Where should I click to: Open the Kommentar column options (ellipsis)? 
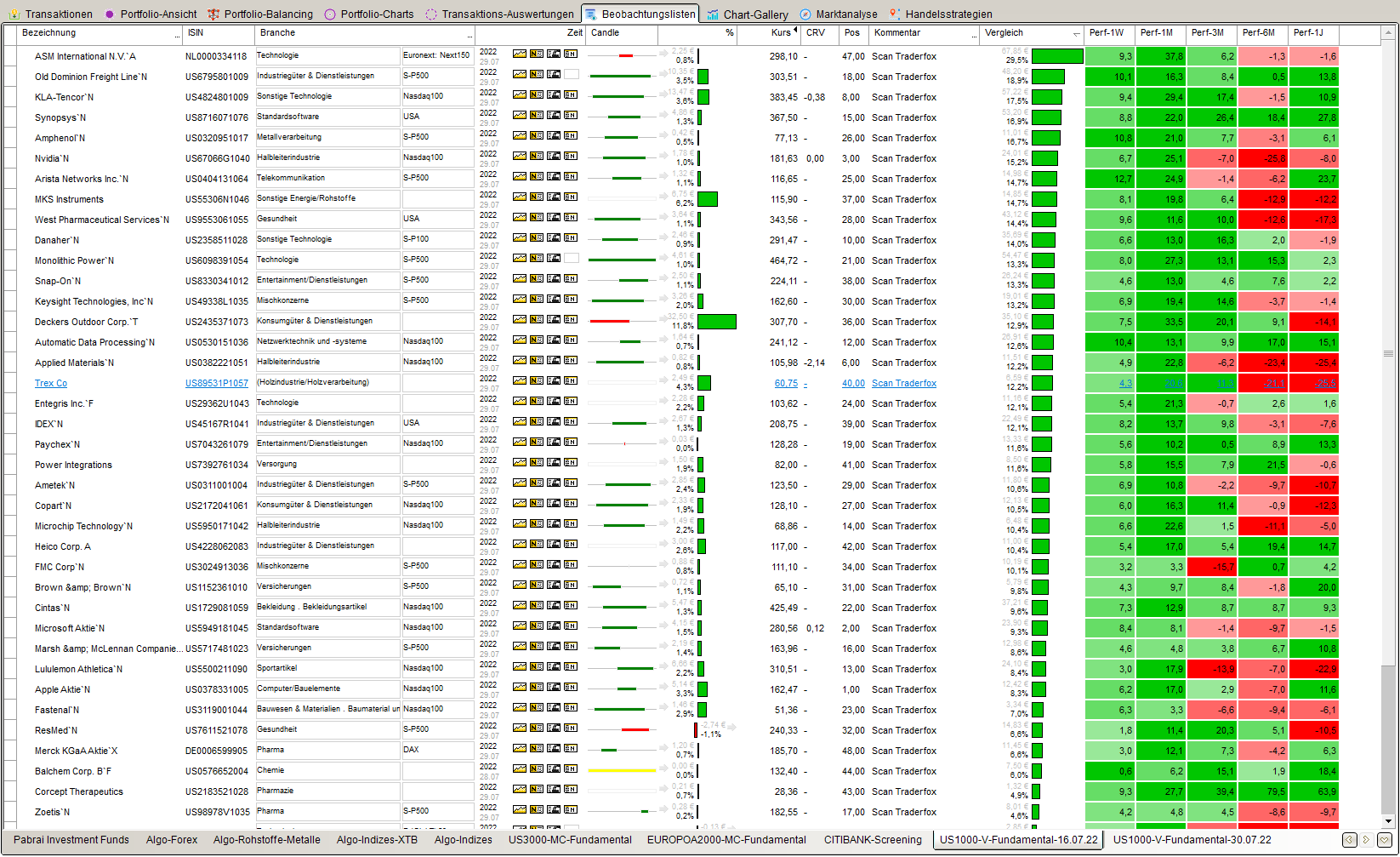coord(975,36)
